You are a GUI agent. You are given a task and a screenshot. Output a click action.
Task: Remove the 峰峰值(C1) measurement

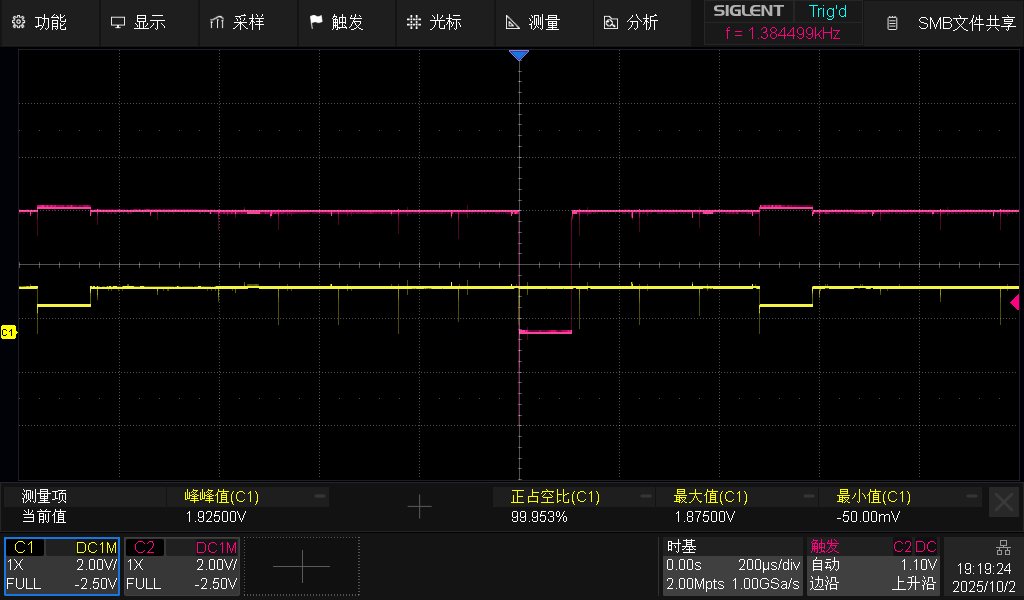click(320, 496)
